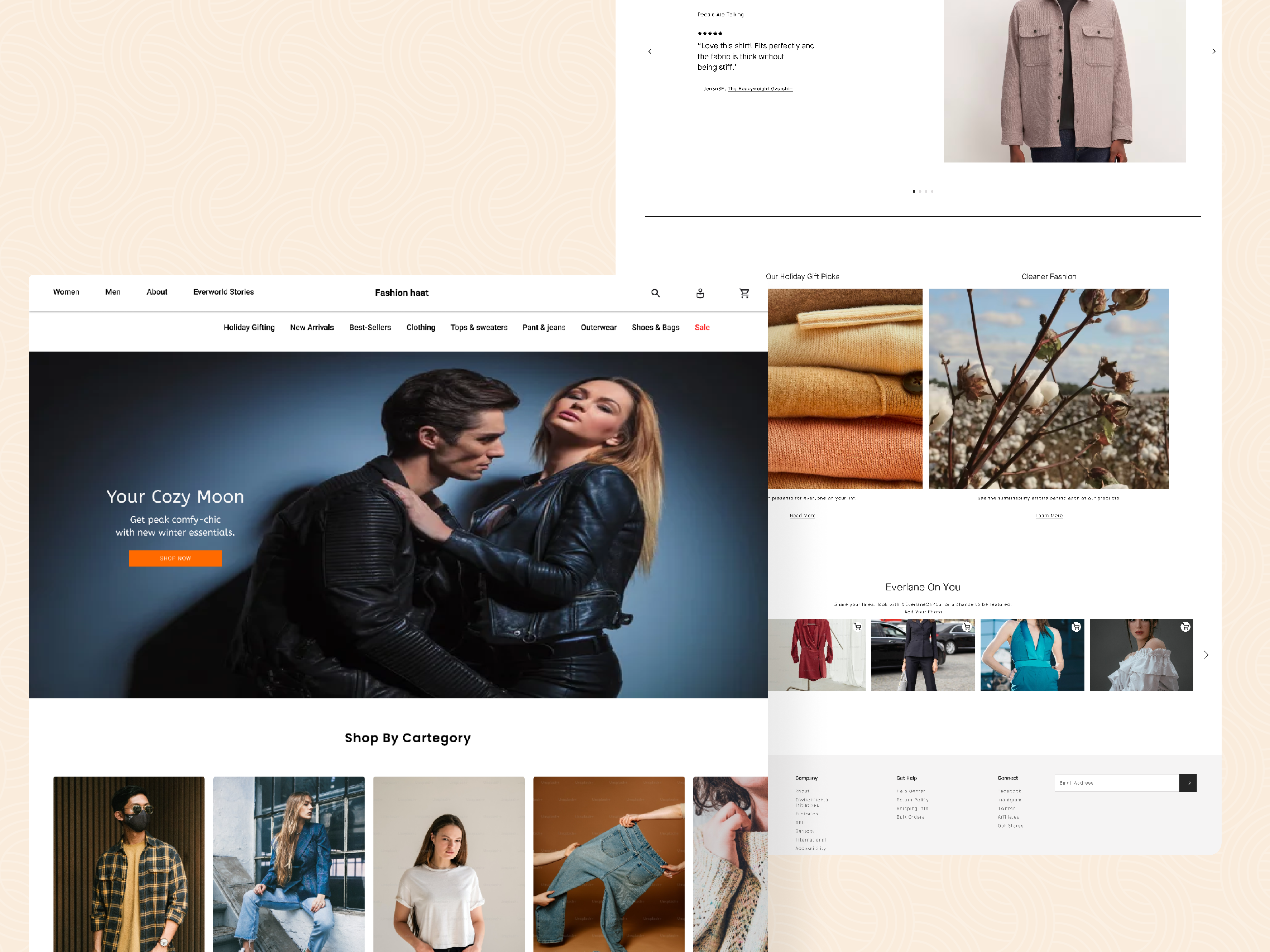Open the red Sale link
Screen dimensions: 1270x952
[x=702, y=328]
